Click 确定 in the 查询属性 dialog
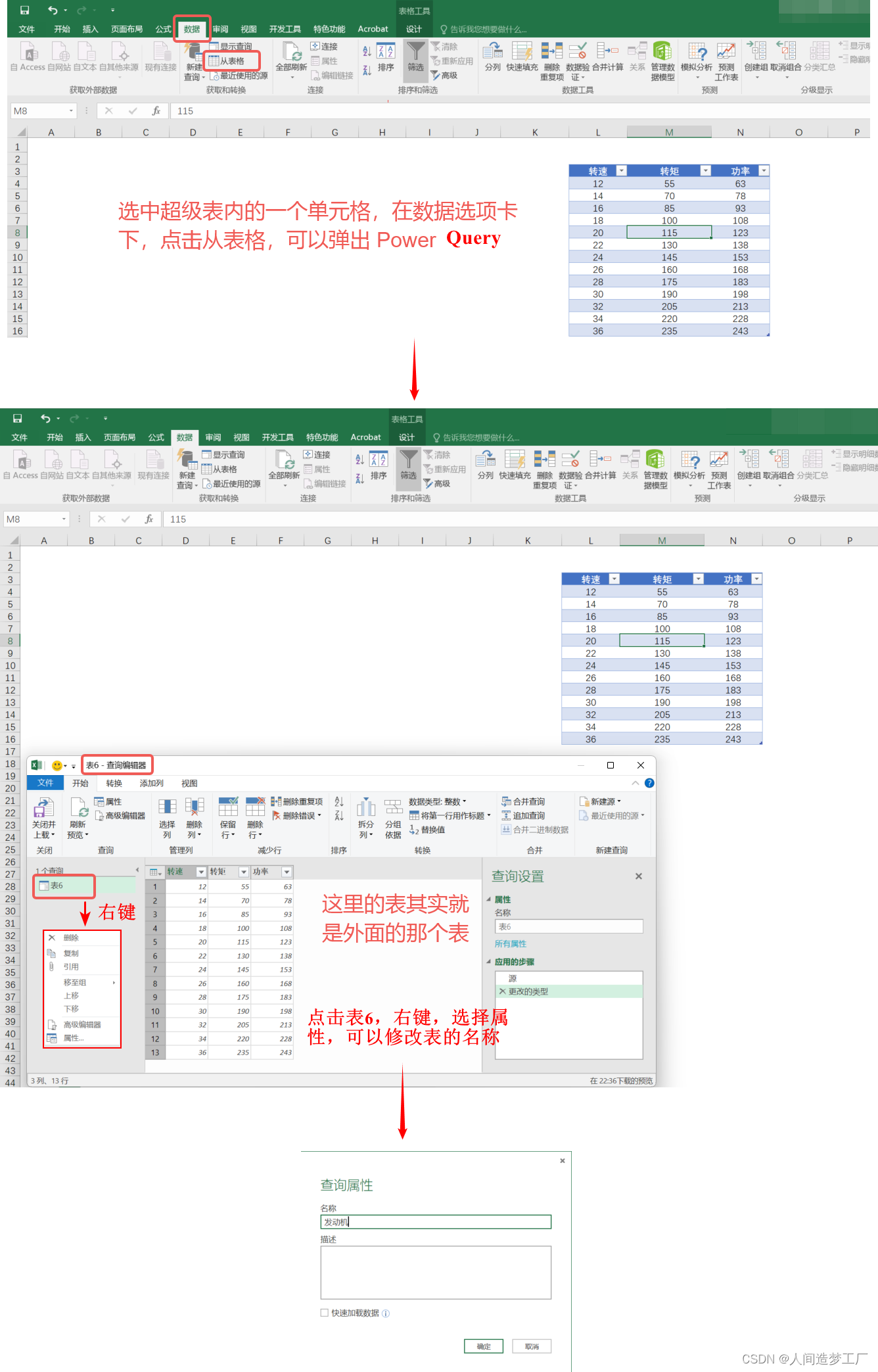Image resolution: width=878 pixels, height=1372 pixels. pos(484,1346)
